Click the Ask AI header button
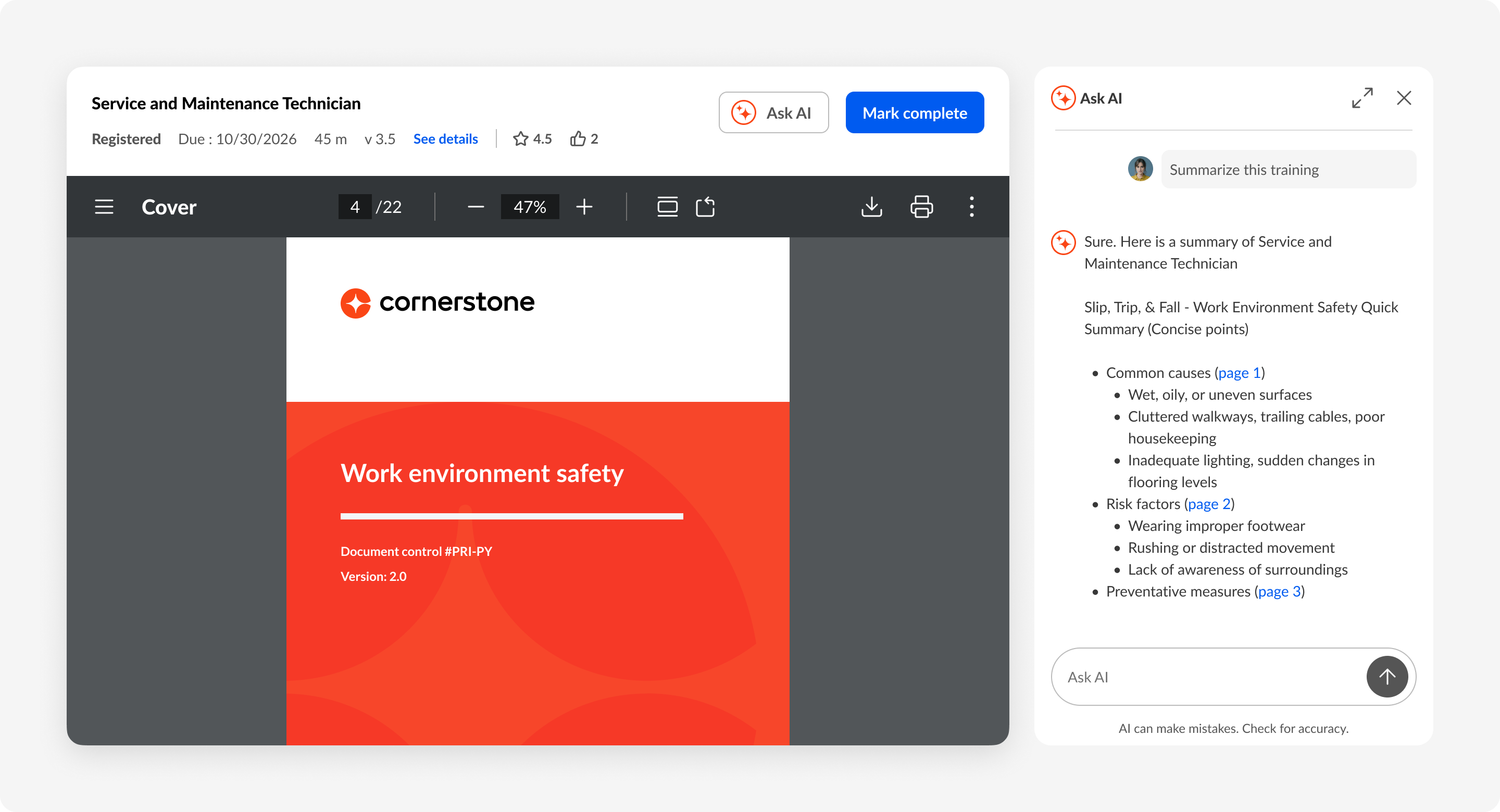1500x812 pixels. coord(773,112)
